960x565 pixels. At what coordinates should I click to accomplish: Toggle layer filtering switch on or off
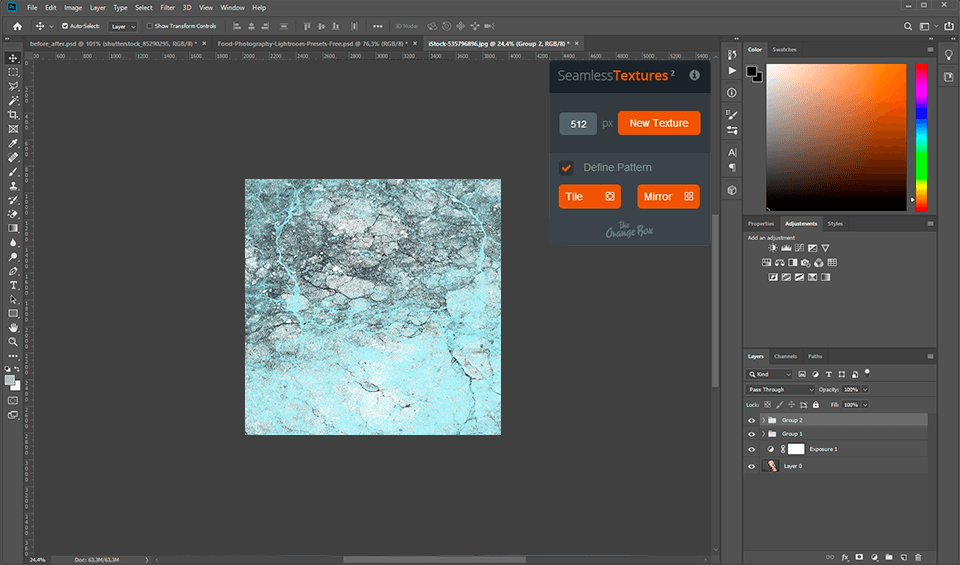[867, 373]
